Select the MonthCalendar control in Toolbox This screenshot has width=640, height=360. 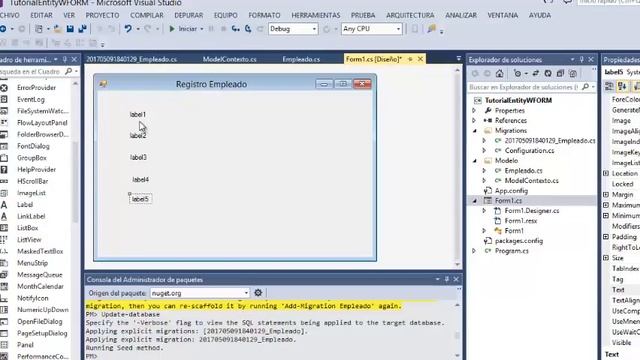(40, 287)
